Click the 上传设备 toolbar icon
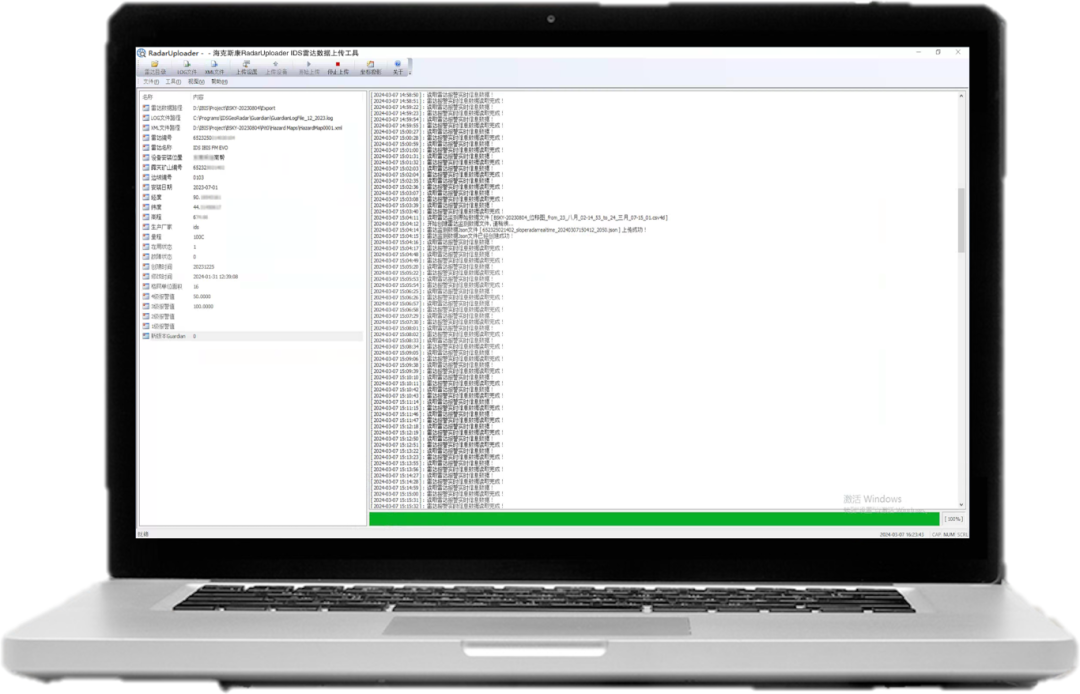The height and width of the screenshot is (694, 1080). click(x=276, y=68)
